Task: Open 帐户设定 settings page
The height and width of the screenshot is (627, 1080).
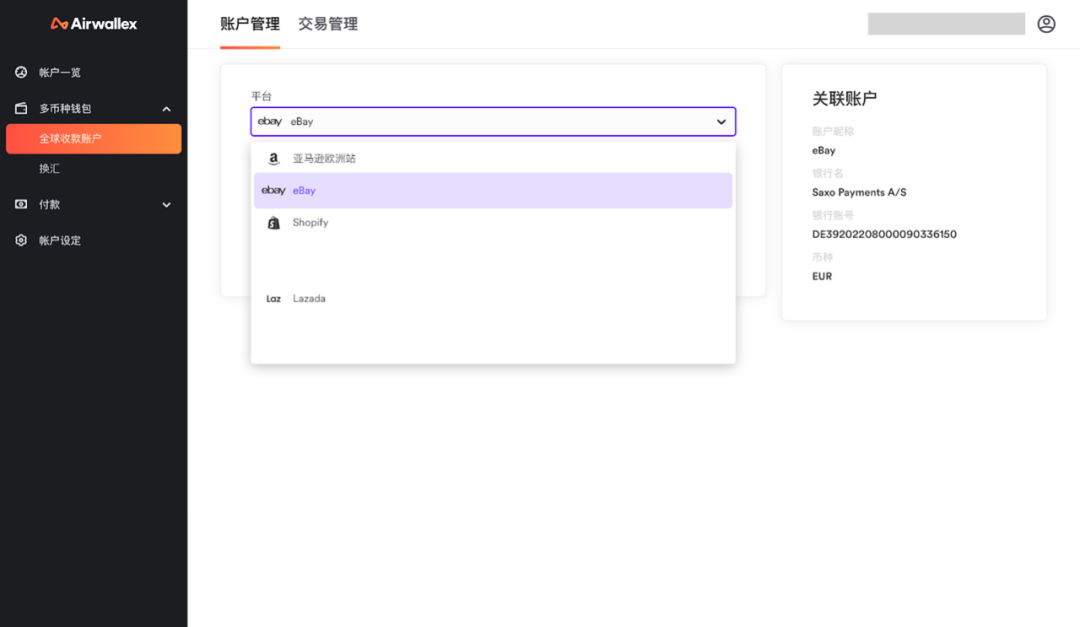Action: (x=60, y=241)
